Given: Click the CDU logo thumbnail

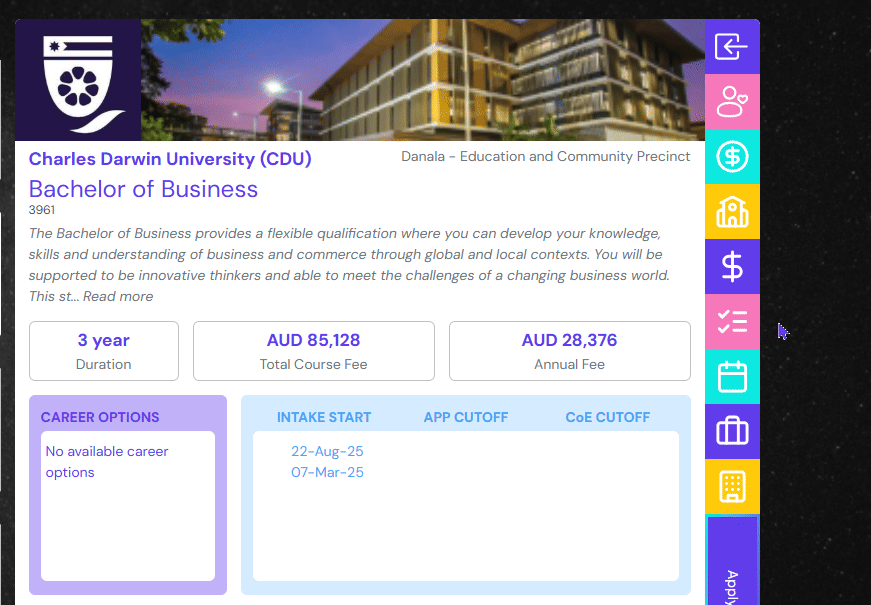Looking at the screenshot, I should [x=78, y=80].
